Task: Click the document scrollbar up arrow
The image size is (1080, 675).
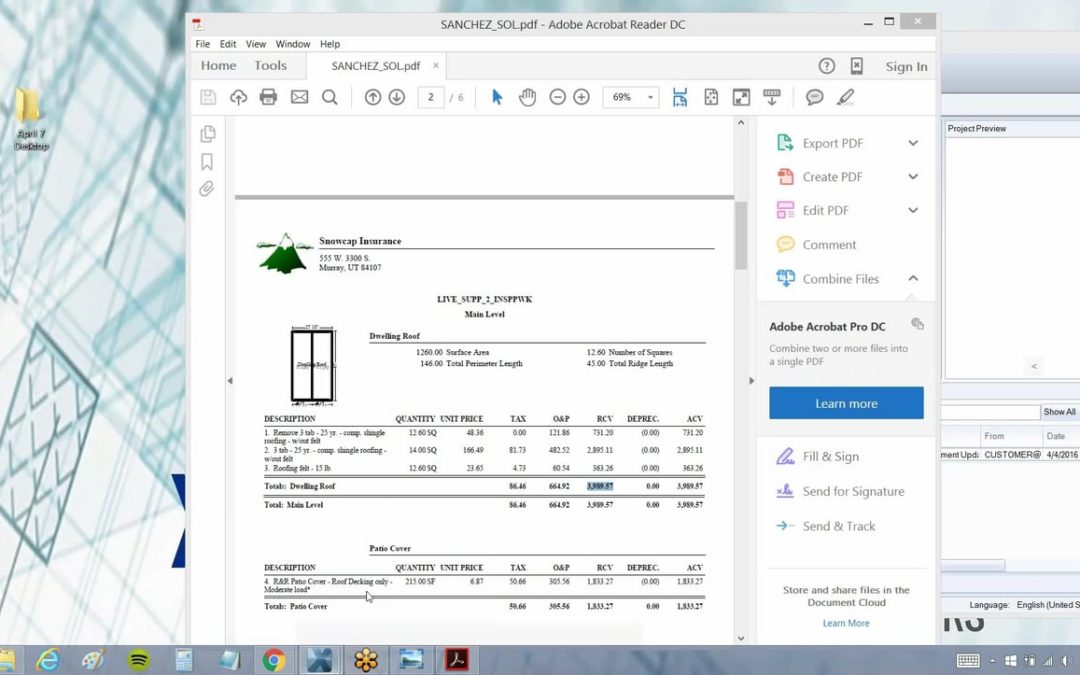Action: point(741,123)
